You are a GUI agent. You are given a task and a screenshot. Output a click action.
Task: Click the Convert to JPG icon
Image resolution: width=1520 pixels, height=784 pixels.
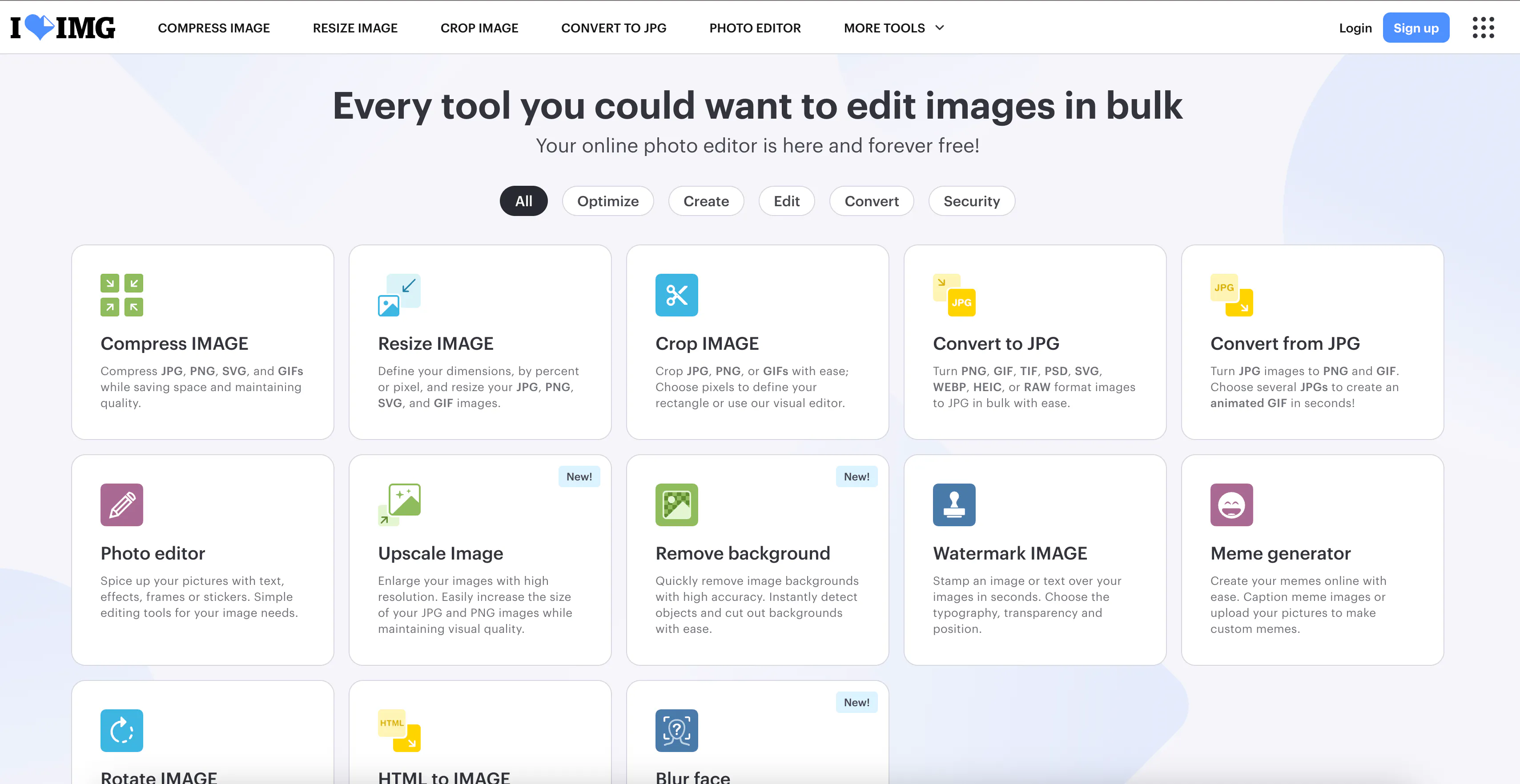point(954,295)
